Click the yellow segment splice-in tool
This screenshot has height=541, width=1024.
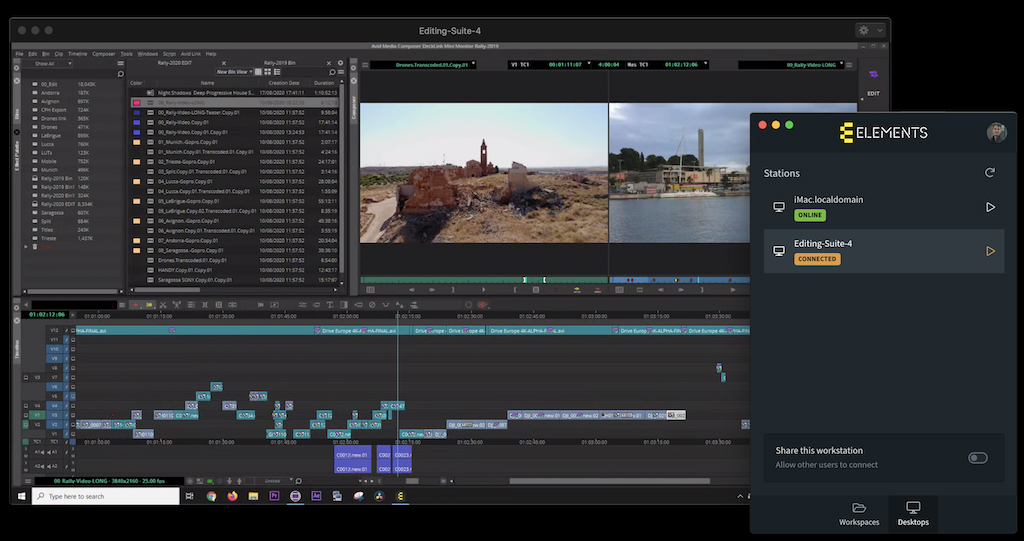pos(150,304)
